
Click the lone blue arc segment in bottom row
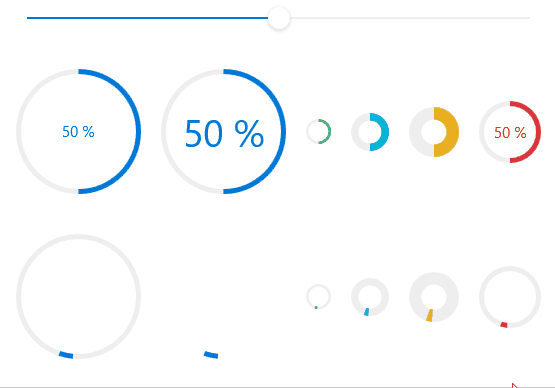point(211,354)
